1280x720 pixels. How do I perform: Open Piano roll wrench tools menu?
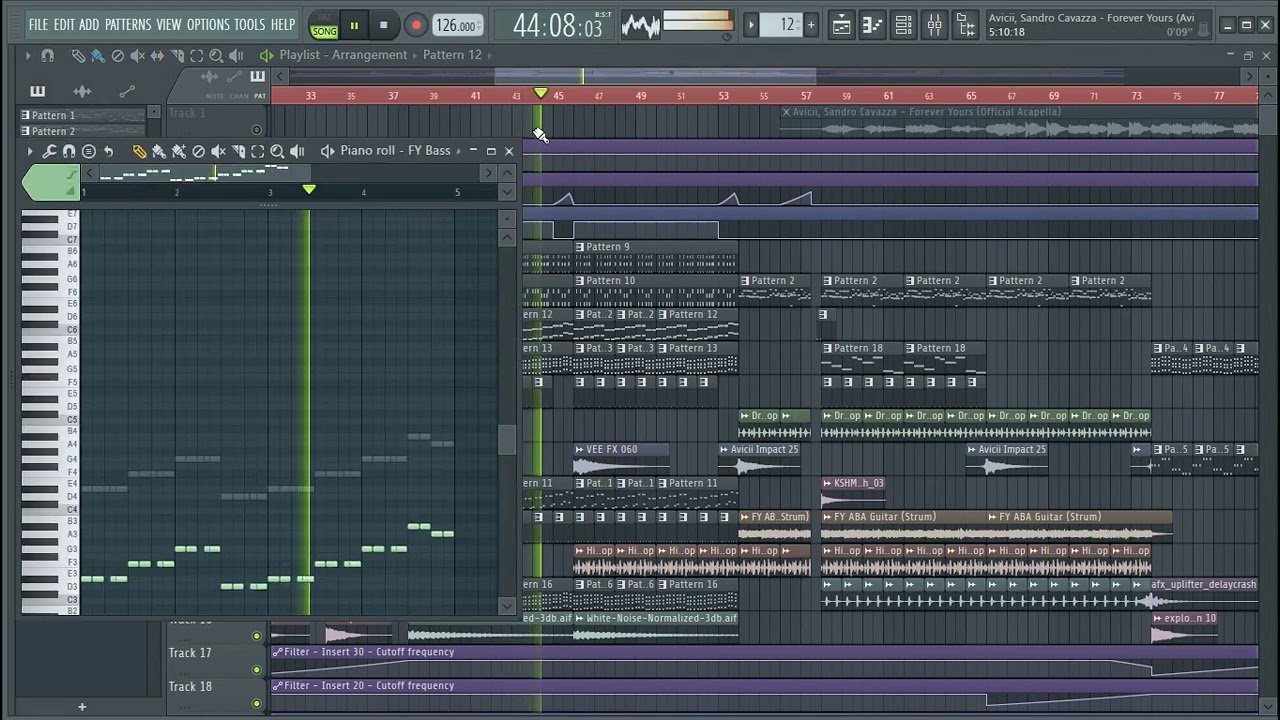tap(49, 151)
